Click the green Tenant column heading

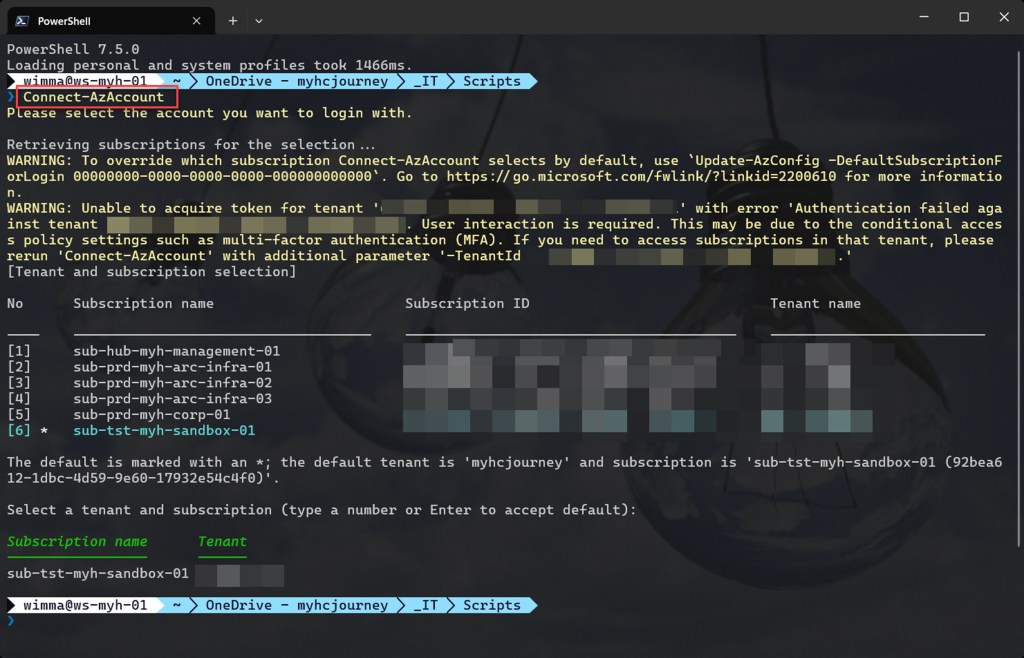222,542
